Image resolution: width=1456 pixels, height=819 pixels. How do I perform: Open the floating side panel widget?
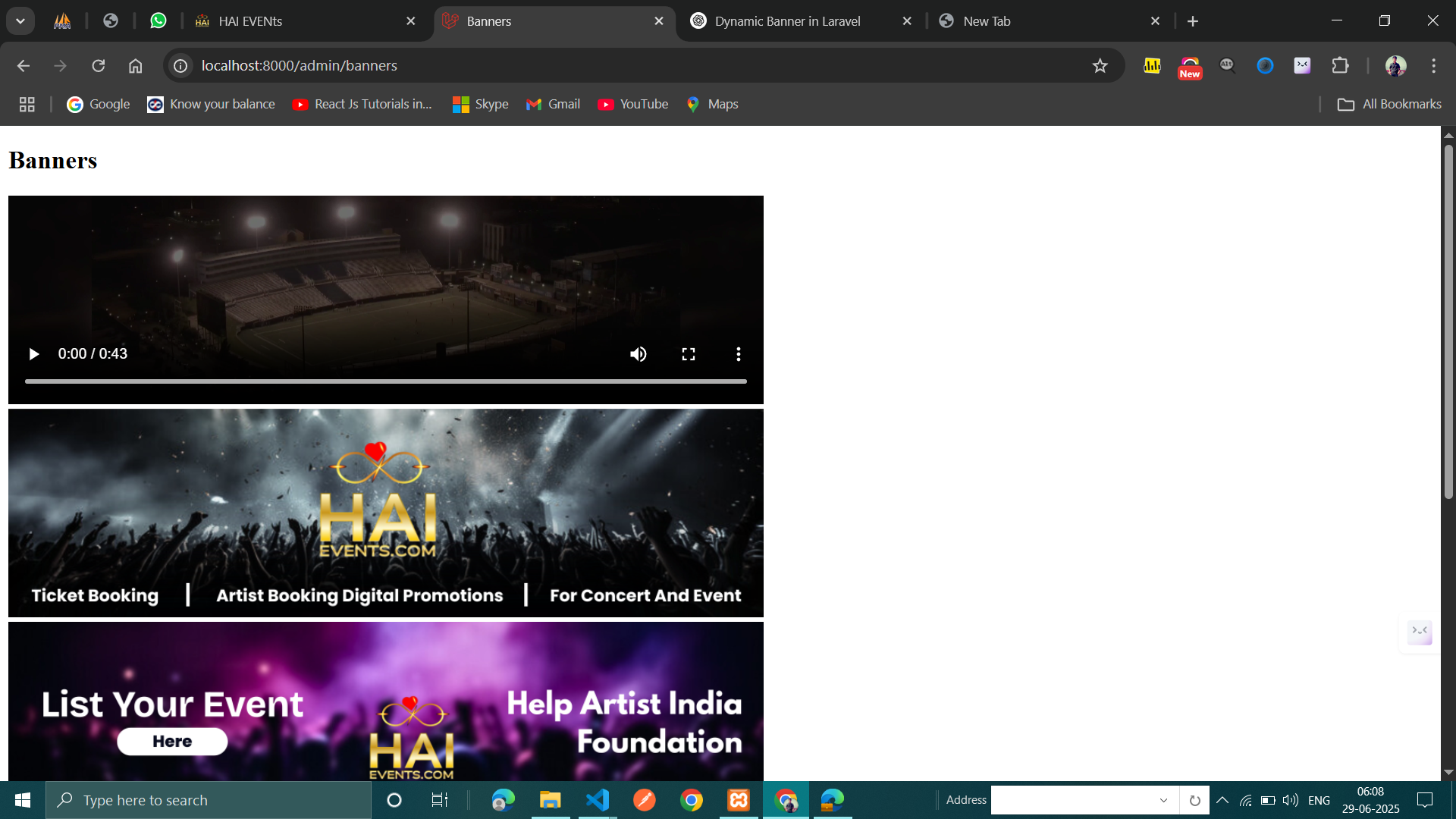tap(1420, 632)
